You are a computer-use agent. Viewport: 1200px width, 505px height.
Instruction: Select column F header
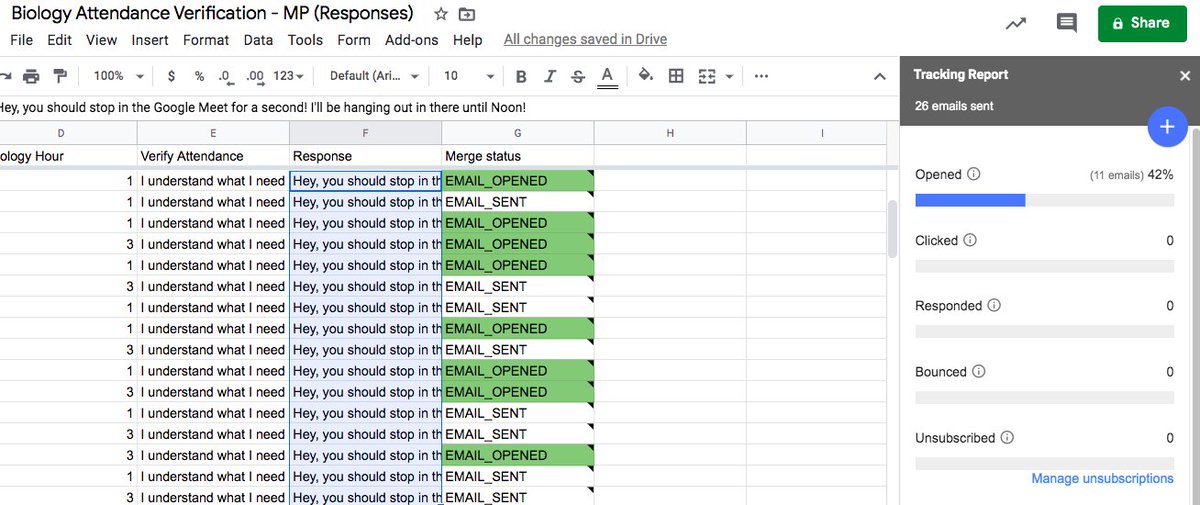[365, 133]
